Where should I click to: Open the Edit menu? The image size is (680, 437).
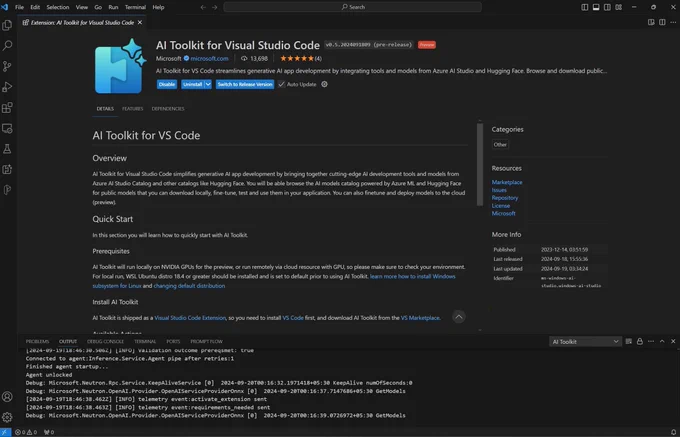[35, 7]
